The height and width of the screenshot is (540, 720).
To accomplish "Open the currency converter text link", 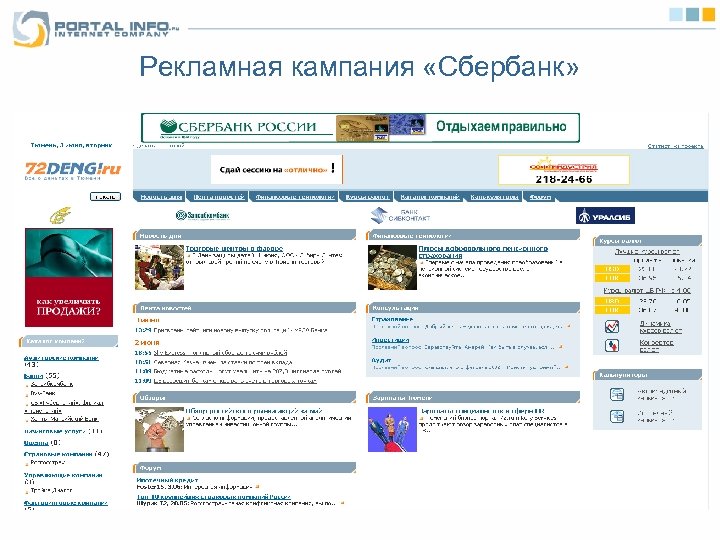I will click(x=656, y=345).
